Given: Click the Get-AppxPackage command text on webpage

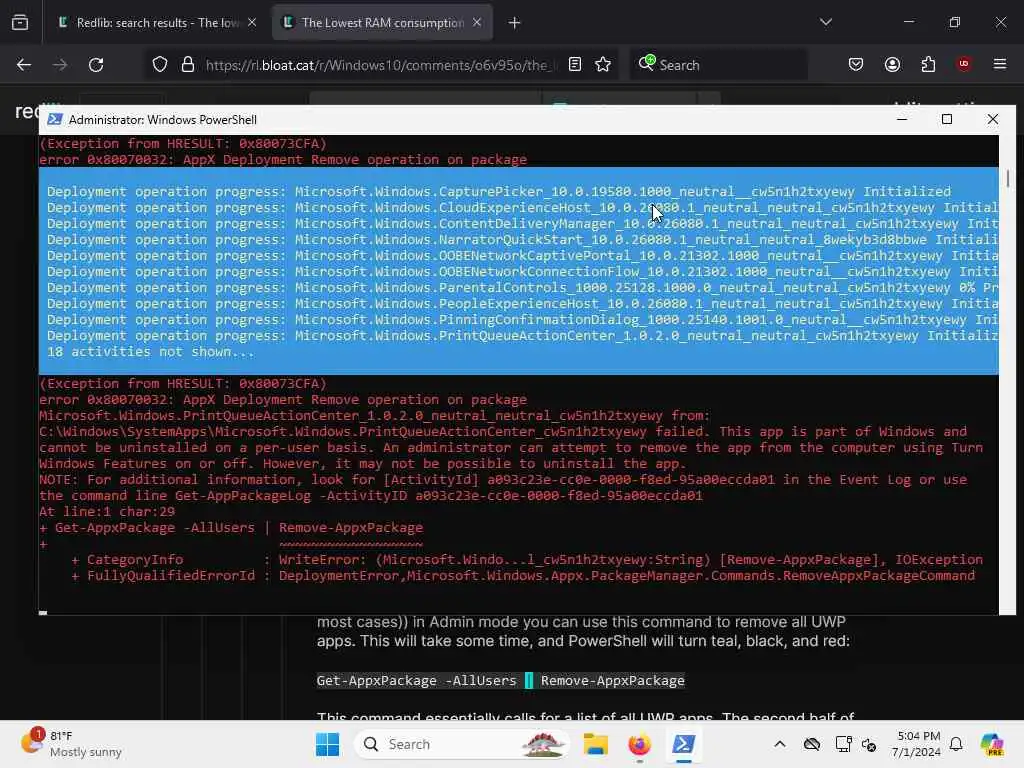Looking at the screenshot, I should [500, 680].
